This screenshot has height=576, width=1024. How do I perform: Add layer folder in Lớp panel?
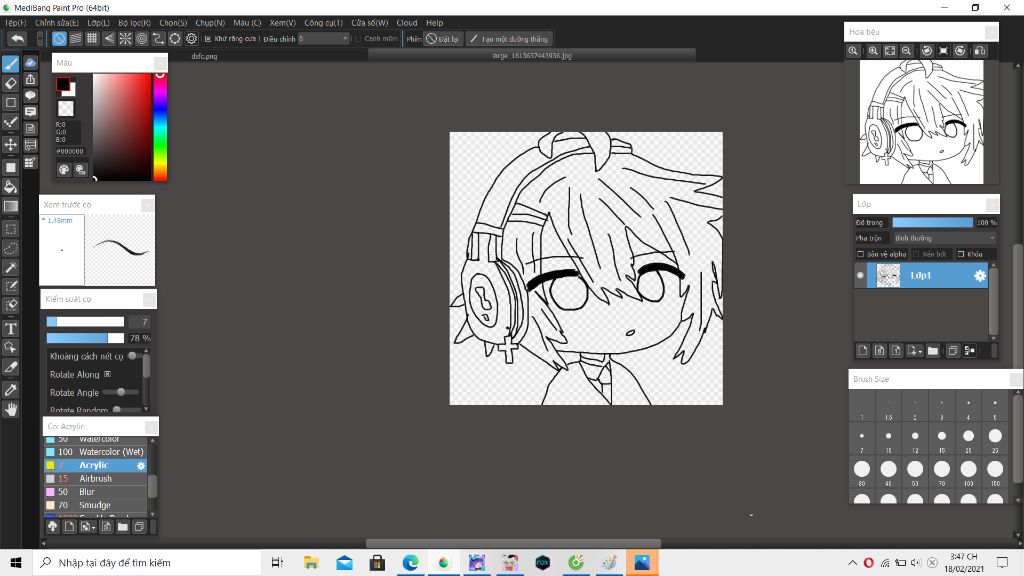pyautogui.click(x=933, y=351)
